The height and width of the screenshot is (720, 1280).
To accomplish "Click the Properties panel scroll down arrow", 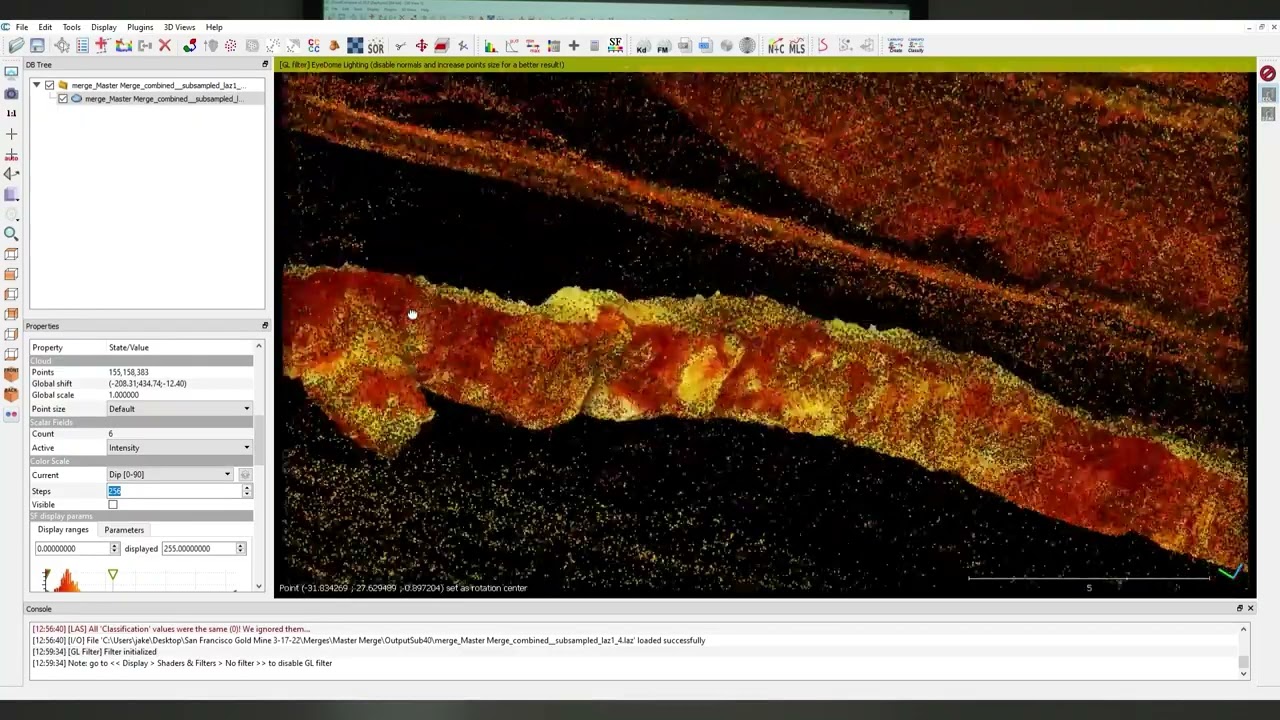I will coord(258,587).
